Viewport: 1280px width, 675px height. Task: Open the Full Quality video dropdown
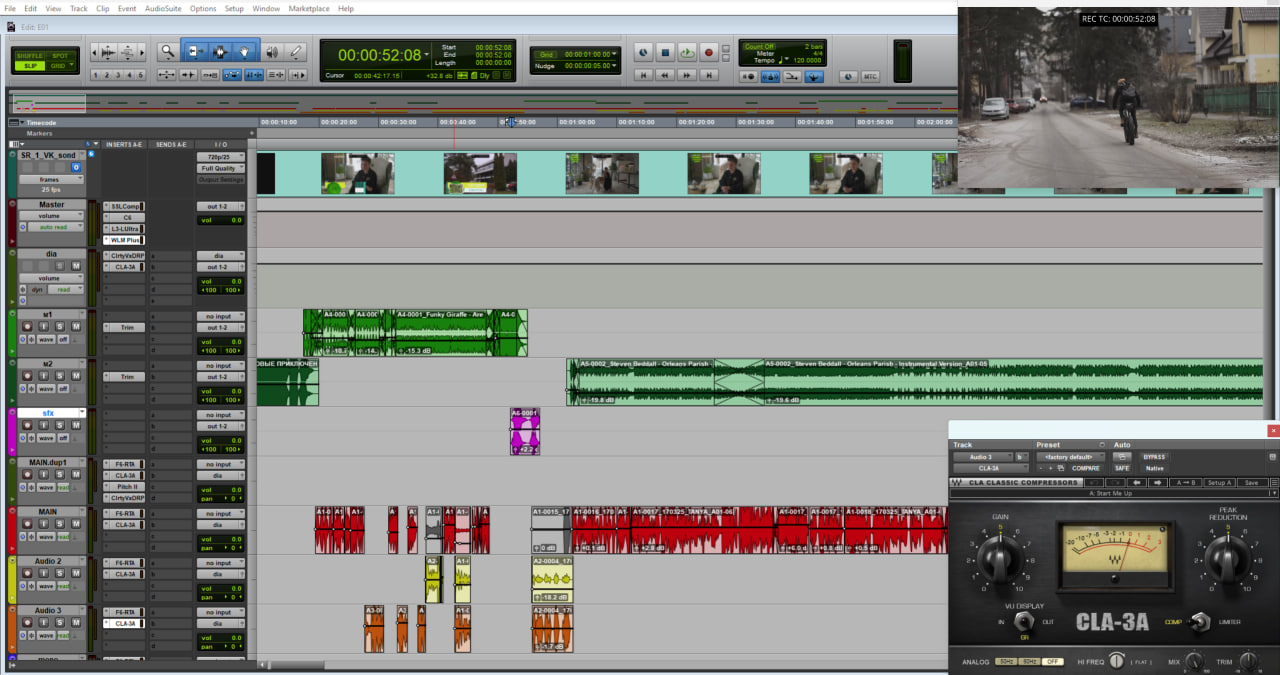coord(220,168)
